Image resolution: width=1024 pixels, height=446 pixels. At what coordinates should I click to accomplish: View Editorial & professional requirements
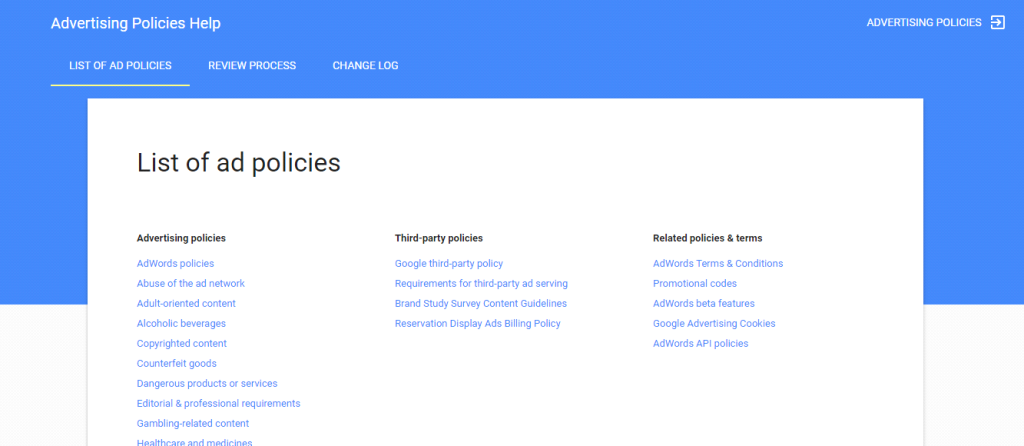[x=218, y=404]
